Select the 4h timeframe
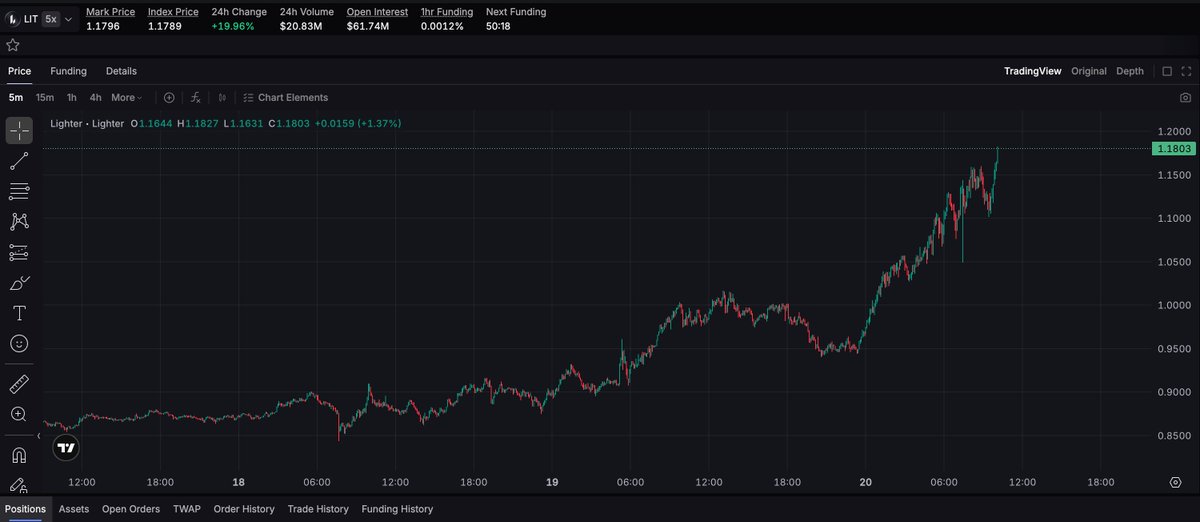Image resolution: width=1200 pixels, height=522 pixels. tap(95, 98)
